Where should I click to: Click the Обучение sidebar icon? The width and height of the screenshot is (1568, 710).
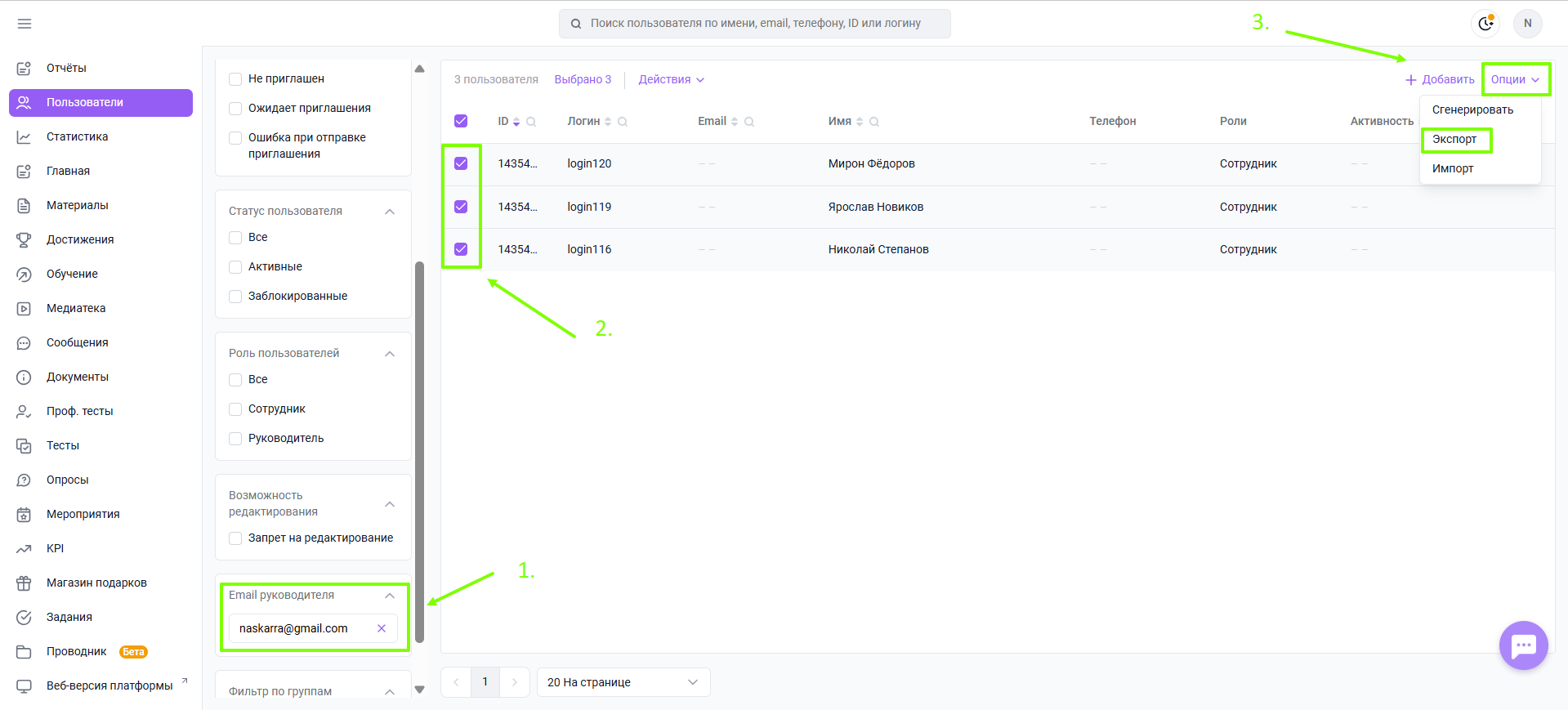[24, 274]
